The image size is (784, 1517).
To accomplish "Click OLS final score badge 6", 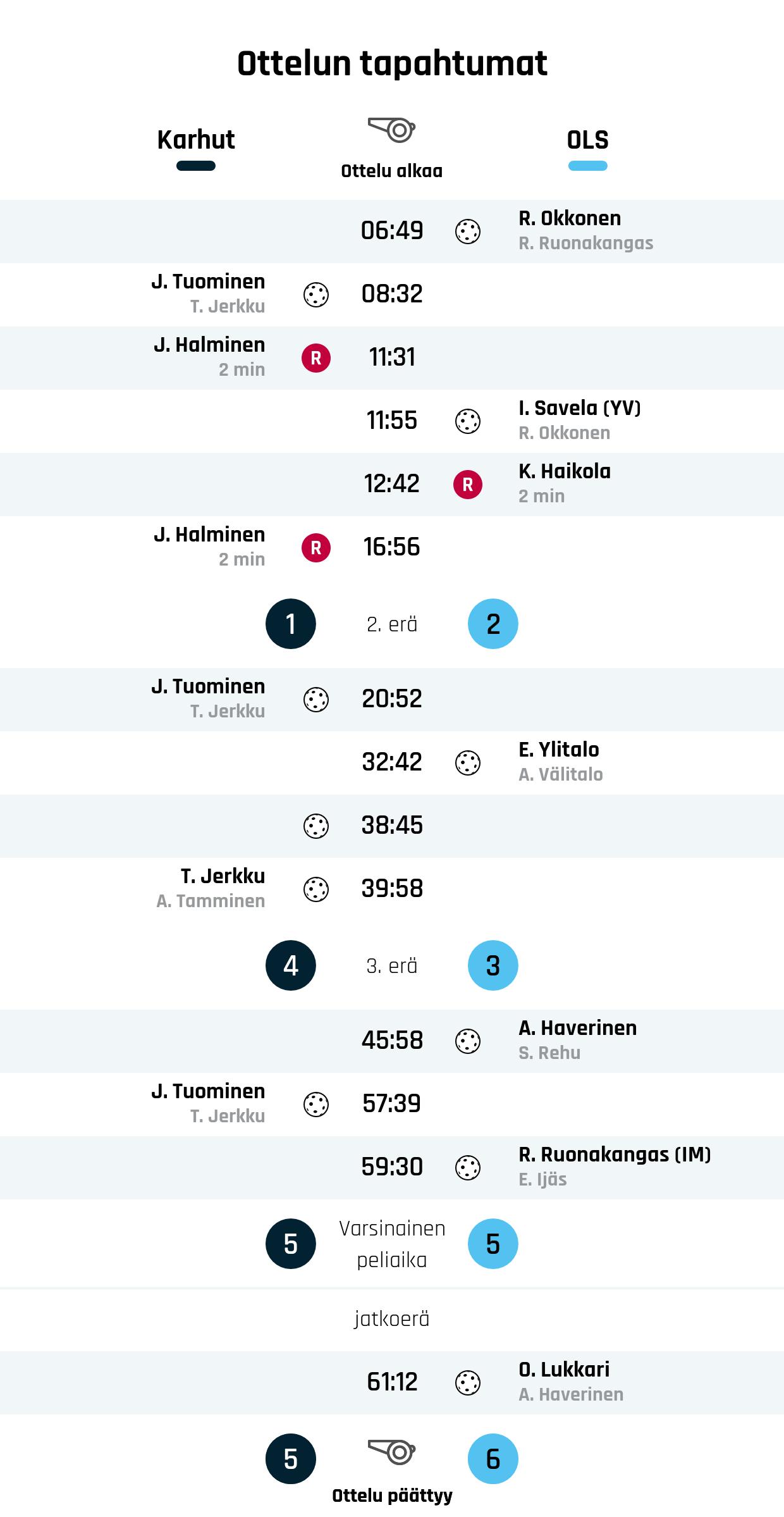I will (x=493, y=1459).
